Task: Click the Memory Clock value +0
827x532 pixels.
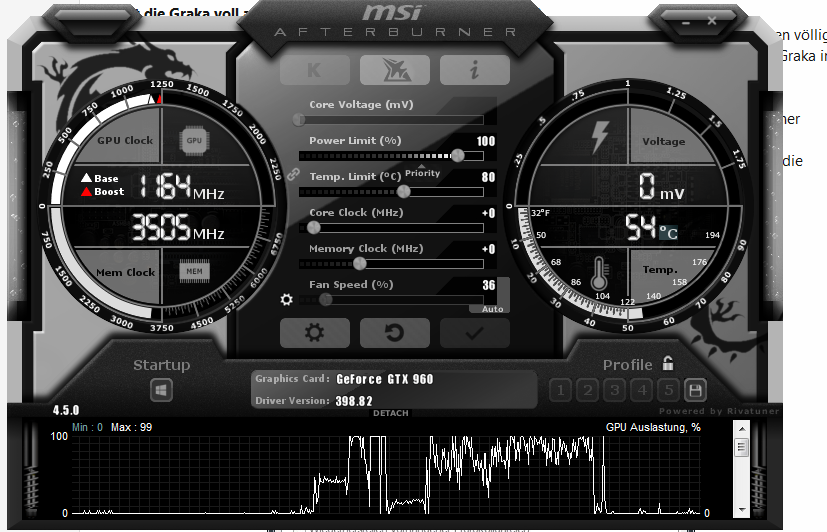Action: [488, 249]
